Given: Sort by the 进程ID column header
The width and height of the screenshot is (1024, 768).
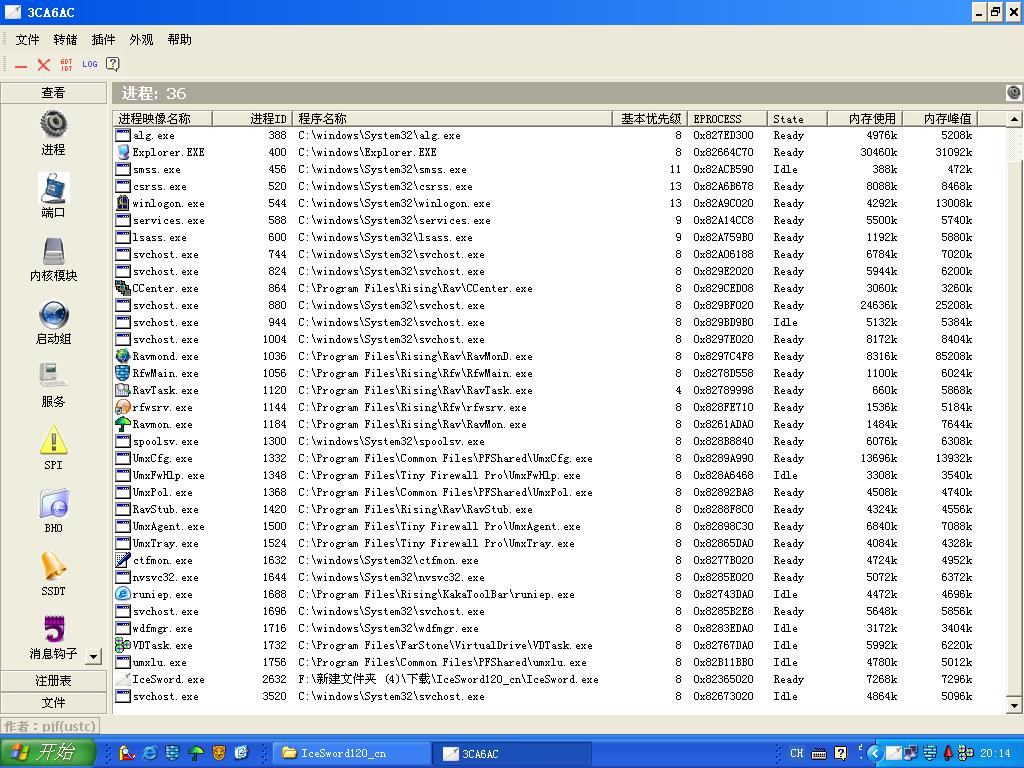Looking at the screenshot, I should [x=267, y=119].
